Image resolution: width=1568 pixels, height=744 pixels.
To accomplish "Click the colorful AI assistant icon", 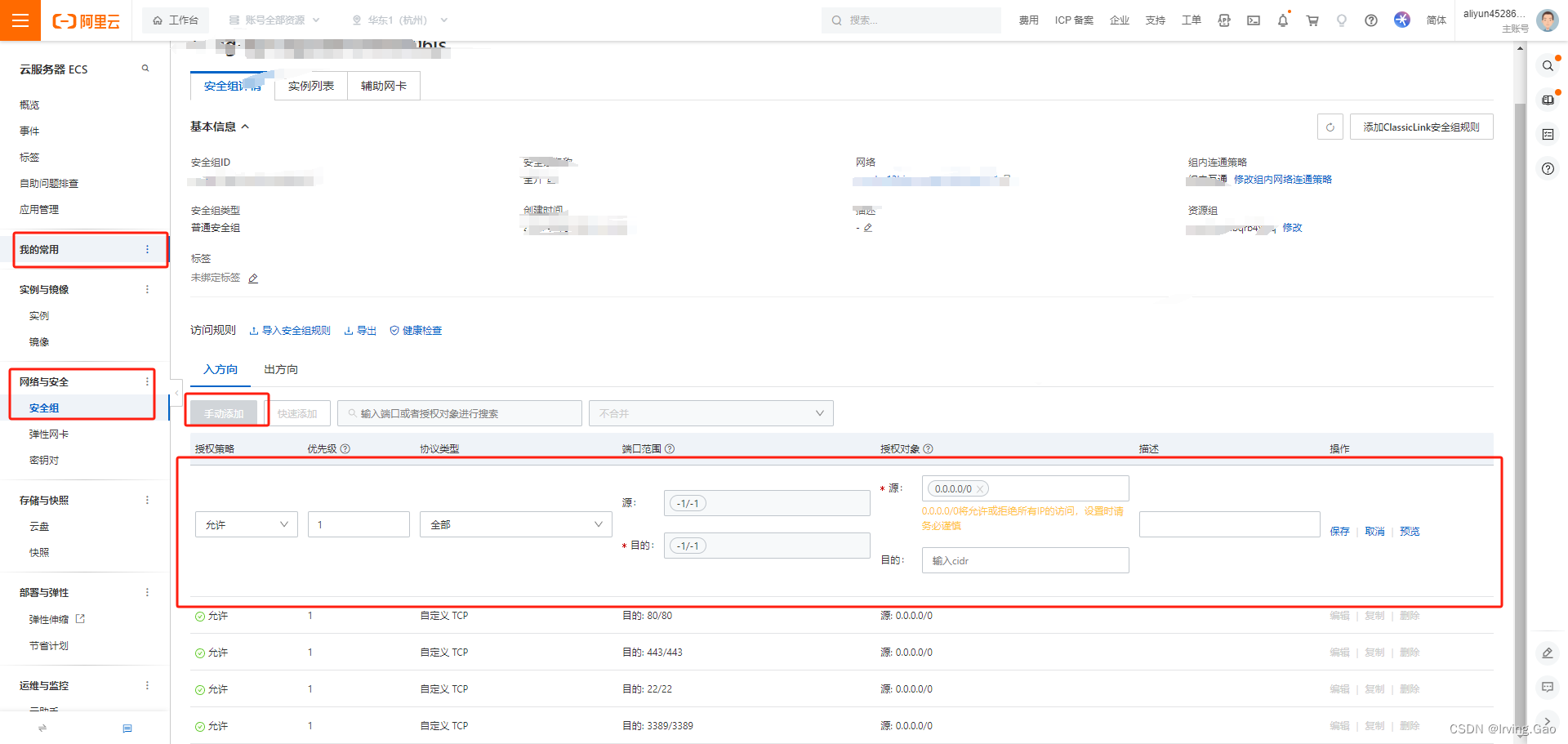I will click(1402, 20).
